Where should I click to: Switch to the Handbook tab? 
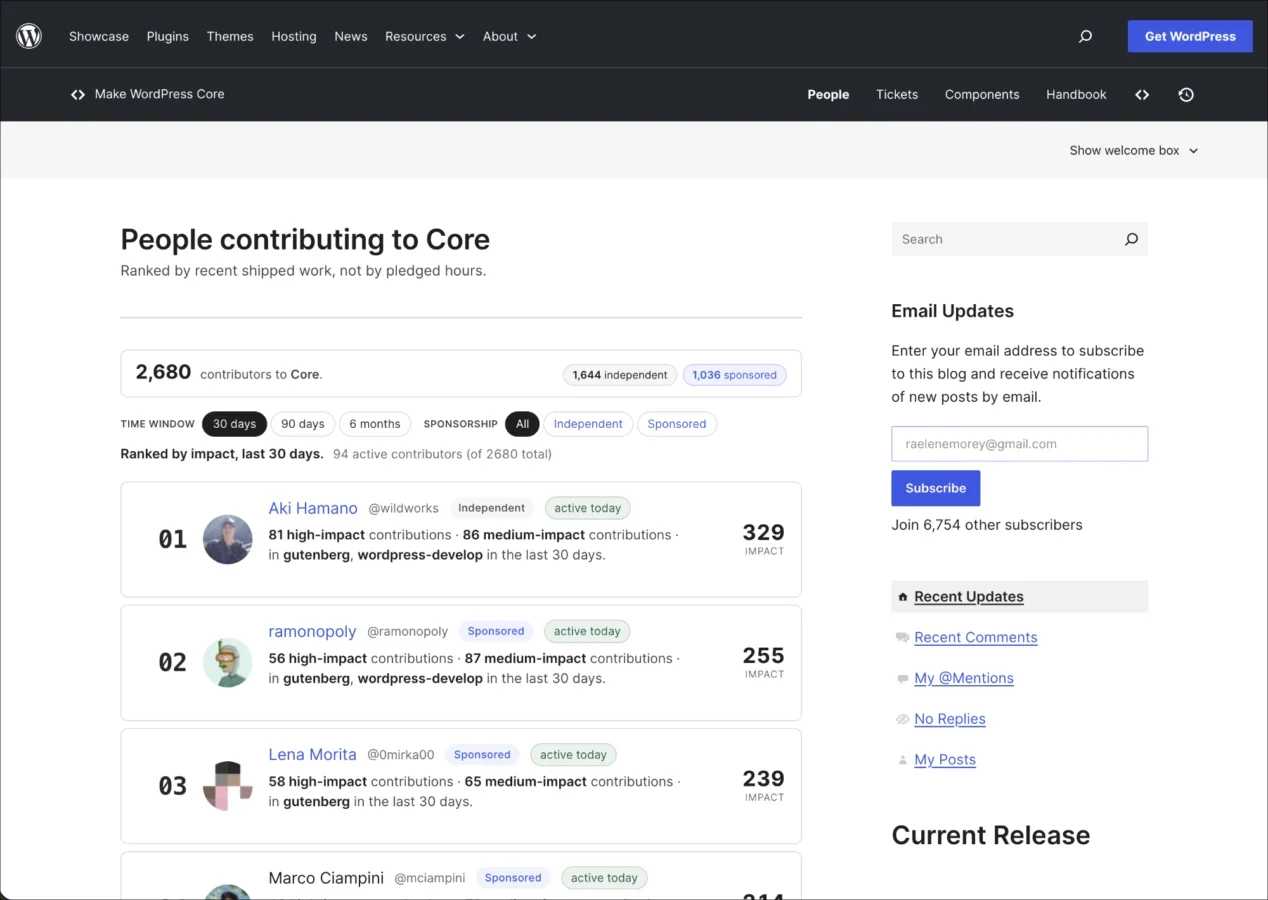(1076, 94)
